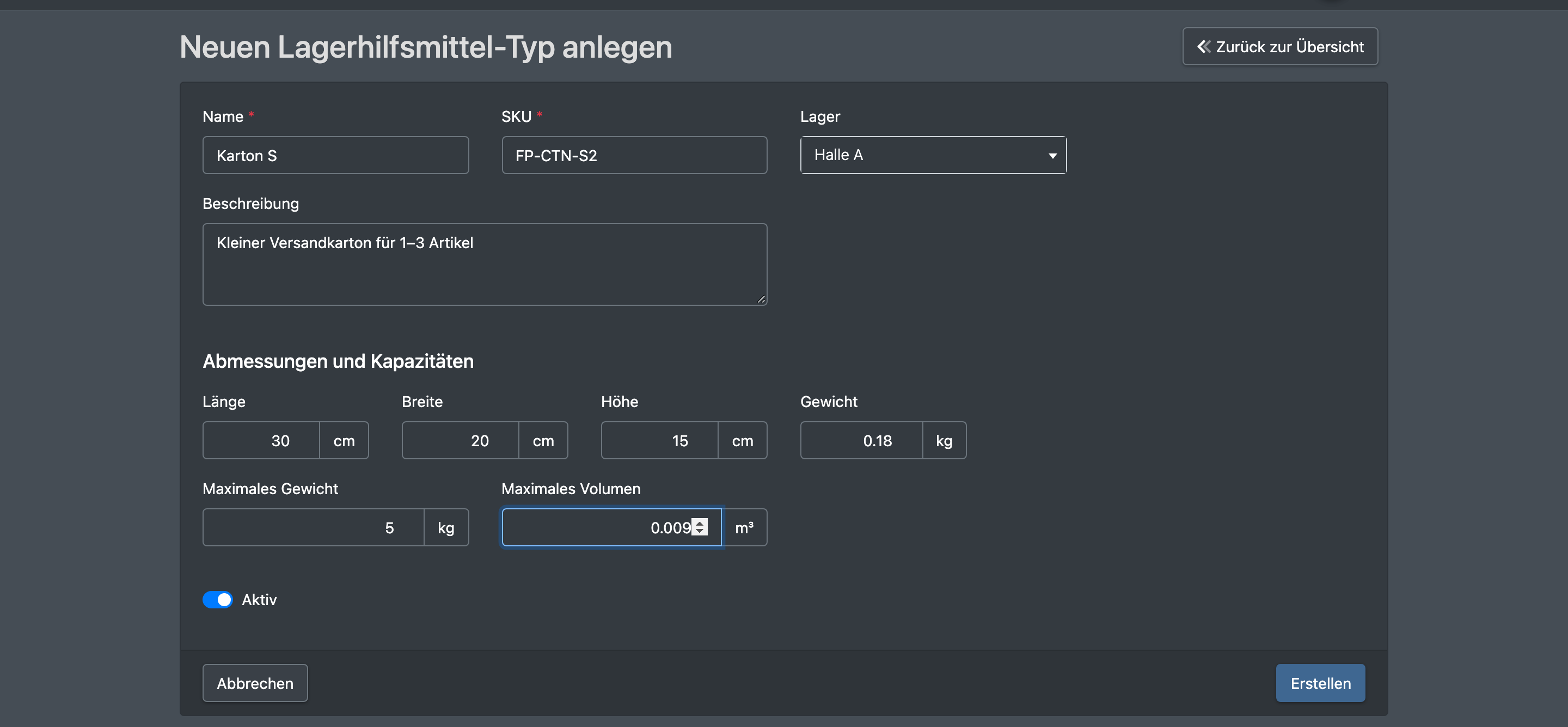Click the Gewicht input showing 0.18
The image size is (1568, 727).
coord(861,440)
